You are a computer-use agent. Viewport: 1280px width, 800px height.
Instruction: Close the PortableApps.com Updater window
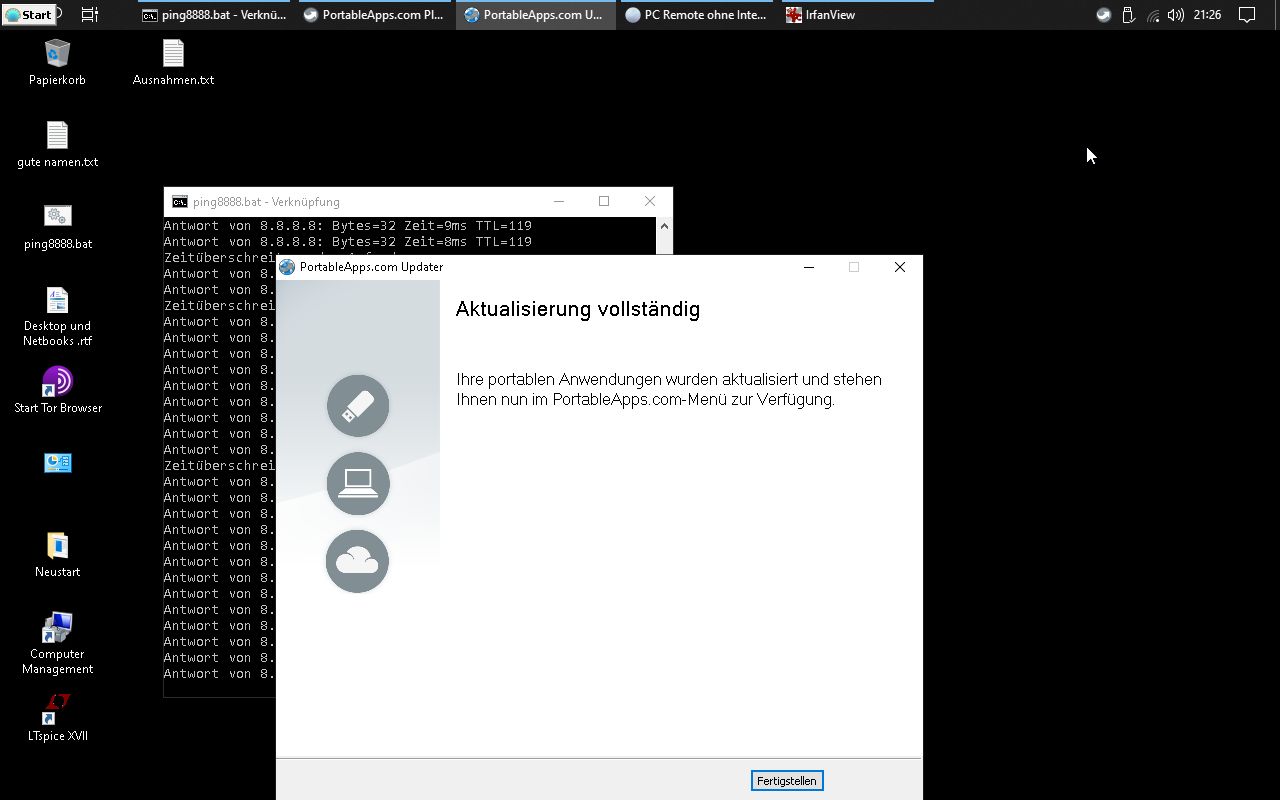900,267
